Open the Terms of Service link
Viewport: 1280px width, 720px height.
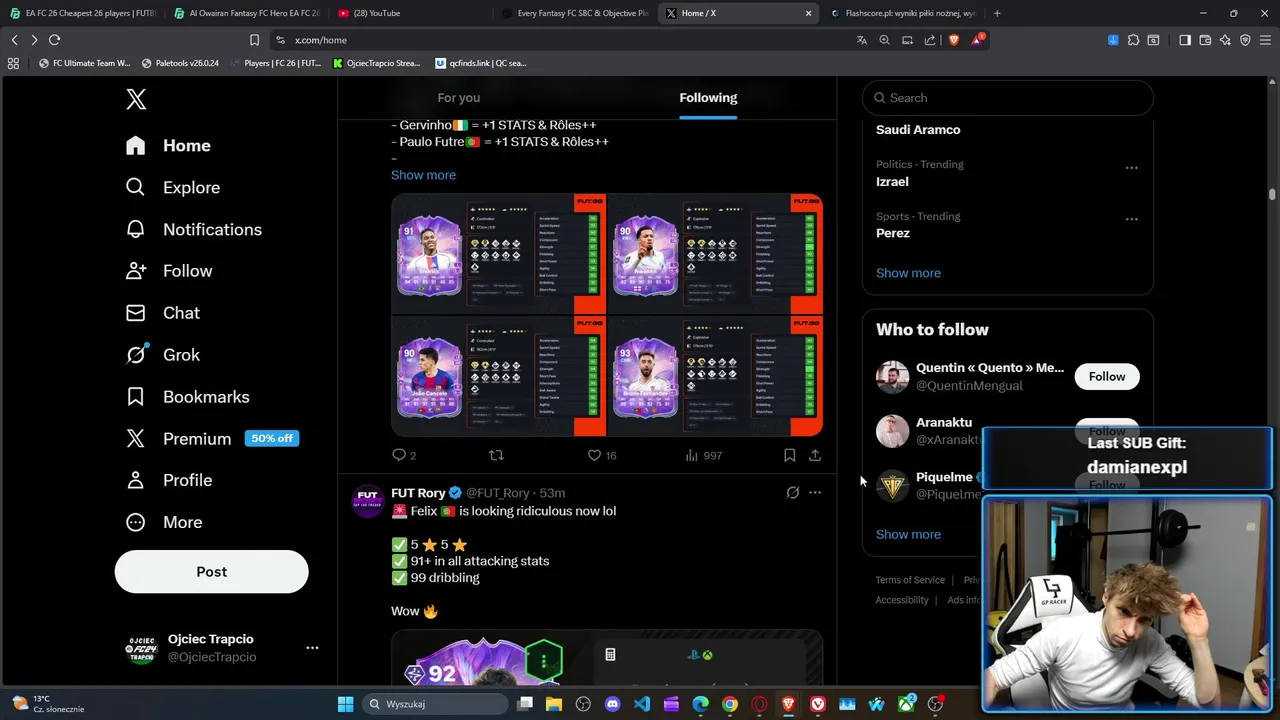pyautogui.click(x=910, y=580)
